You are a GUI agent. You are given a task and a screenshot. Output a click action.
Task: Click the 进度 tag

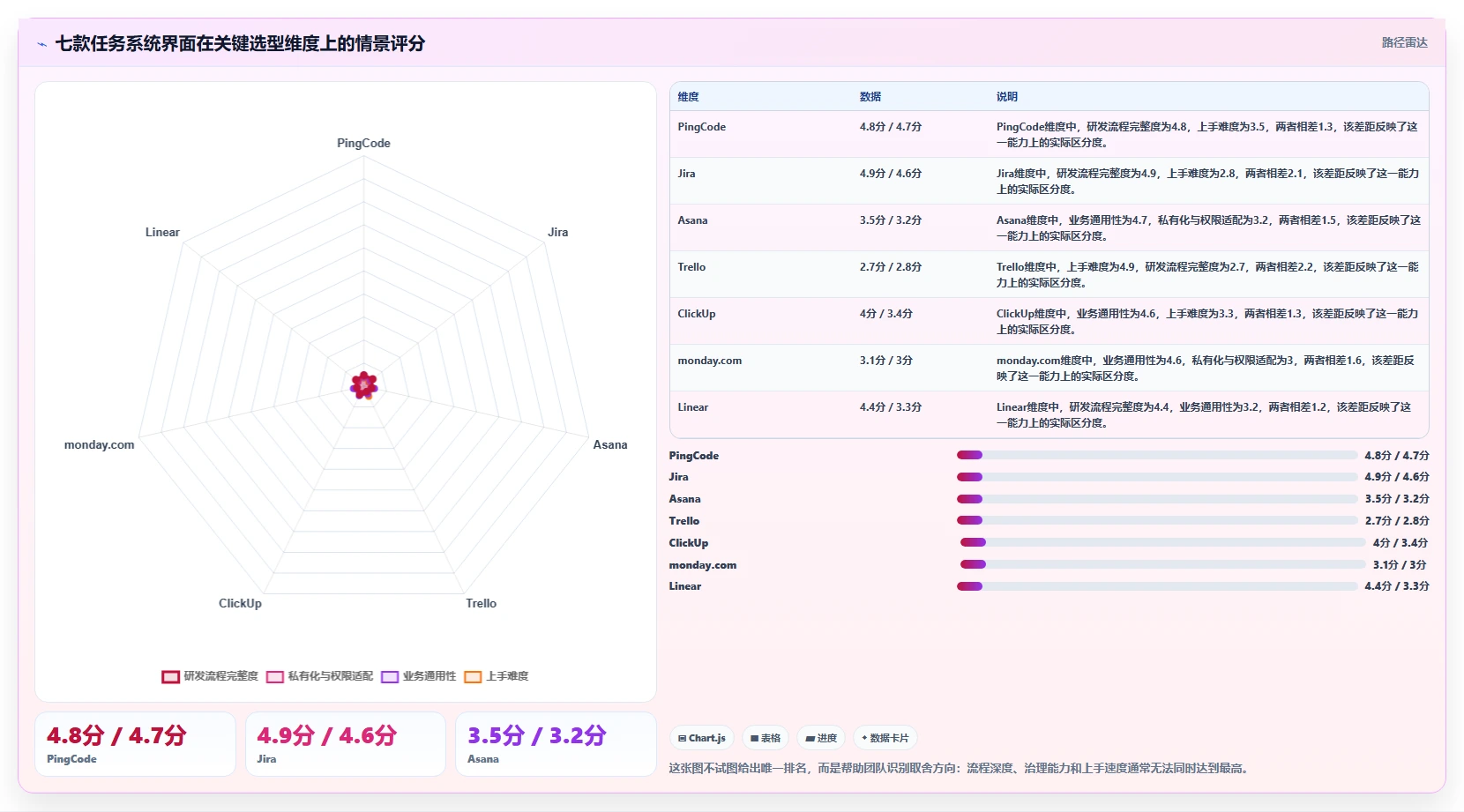click(x=821, y=738)
